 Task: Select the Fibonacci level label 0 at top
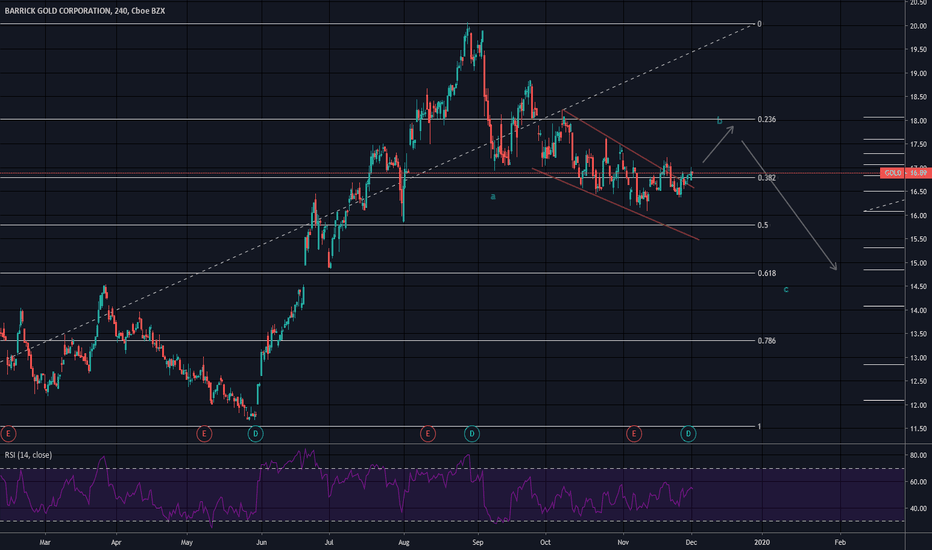tap(759, 24)
